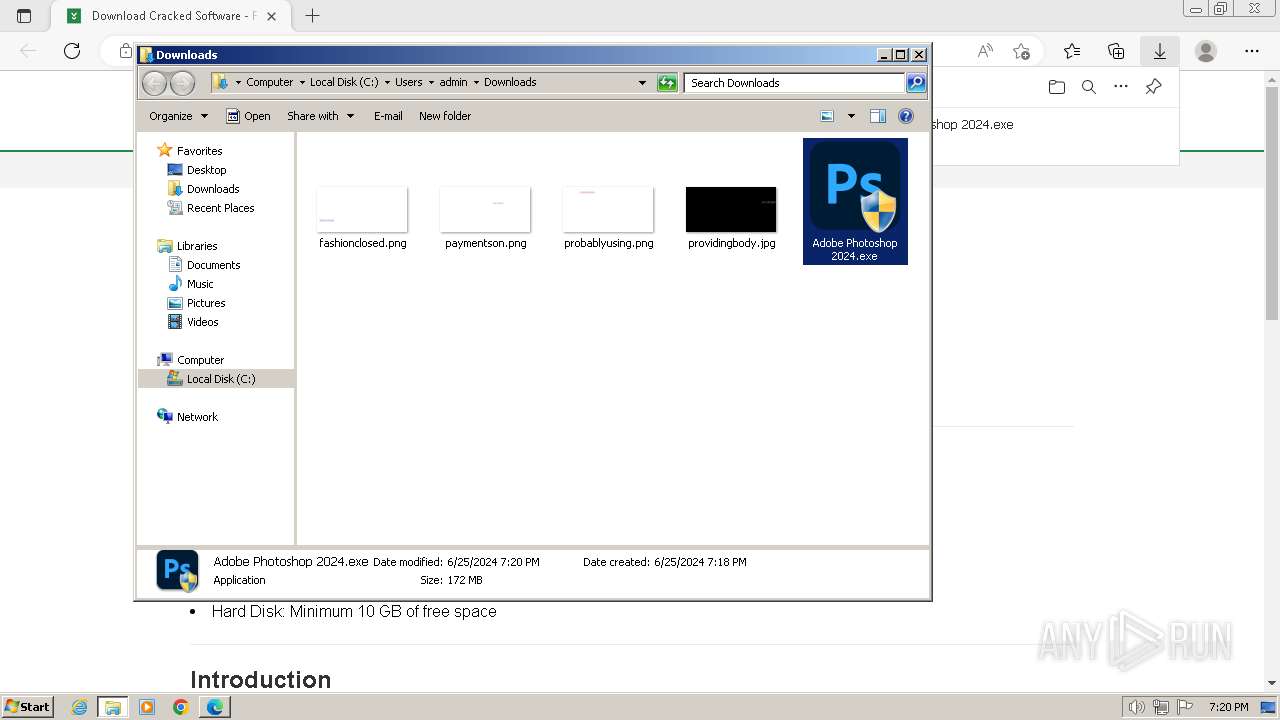Click Computer in the address breadcrumb
The image size is (1280, 720).
point(270,82)
